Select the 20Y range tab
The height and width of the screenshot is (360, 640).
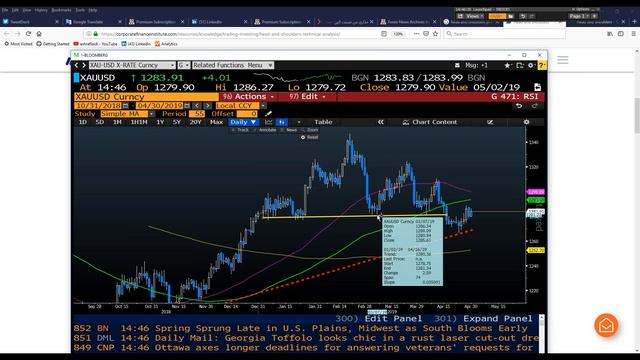(x=196, y=122)
